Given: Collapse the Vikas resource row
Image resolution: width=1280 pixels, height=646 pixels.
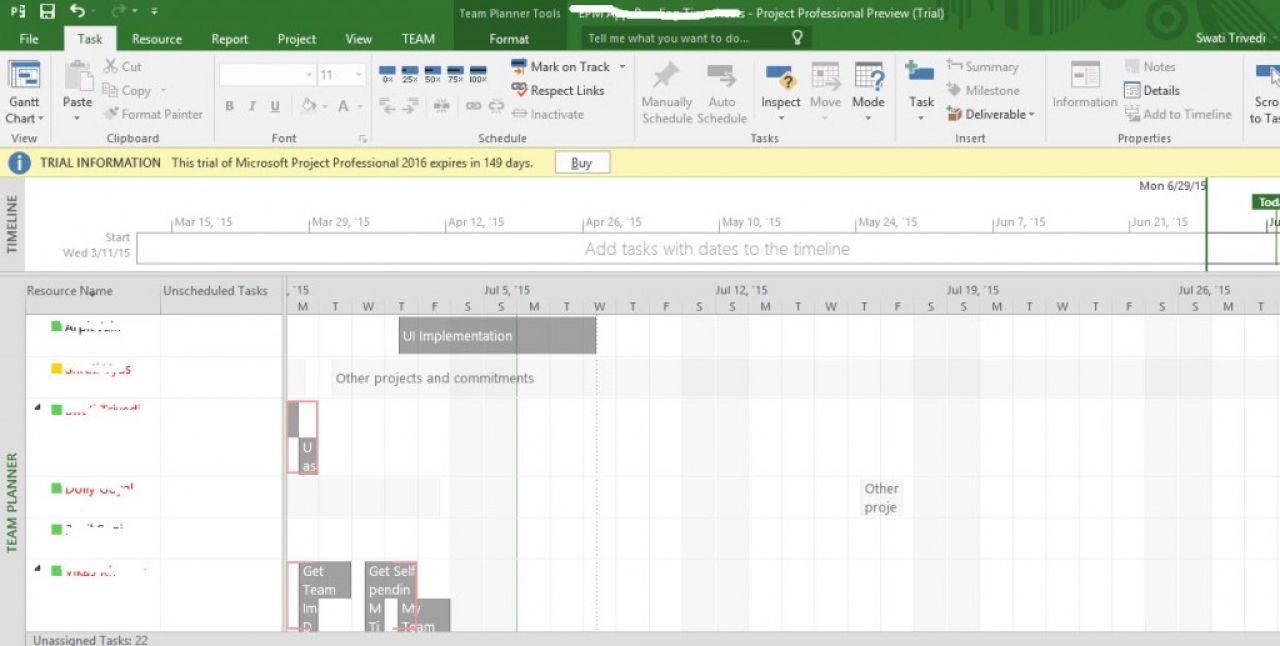Looking at the screenshot, I should click(x=38, y=569).
